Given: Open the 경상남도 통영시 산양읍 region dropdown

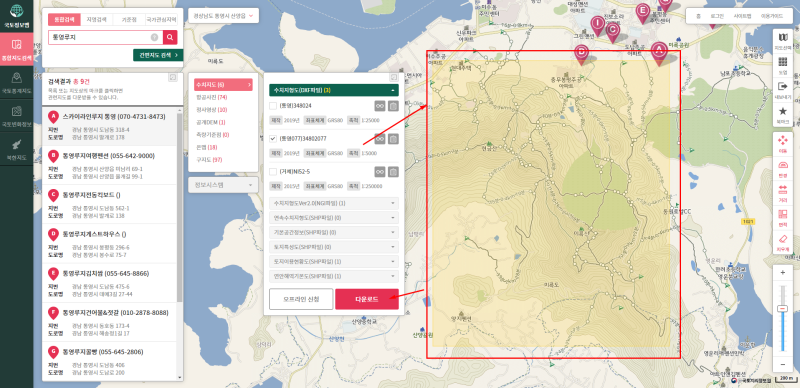Looking at the screenshot, I should tap(223, 16).
